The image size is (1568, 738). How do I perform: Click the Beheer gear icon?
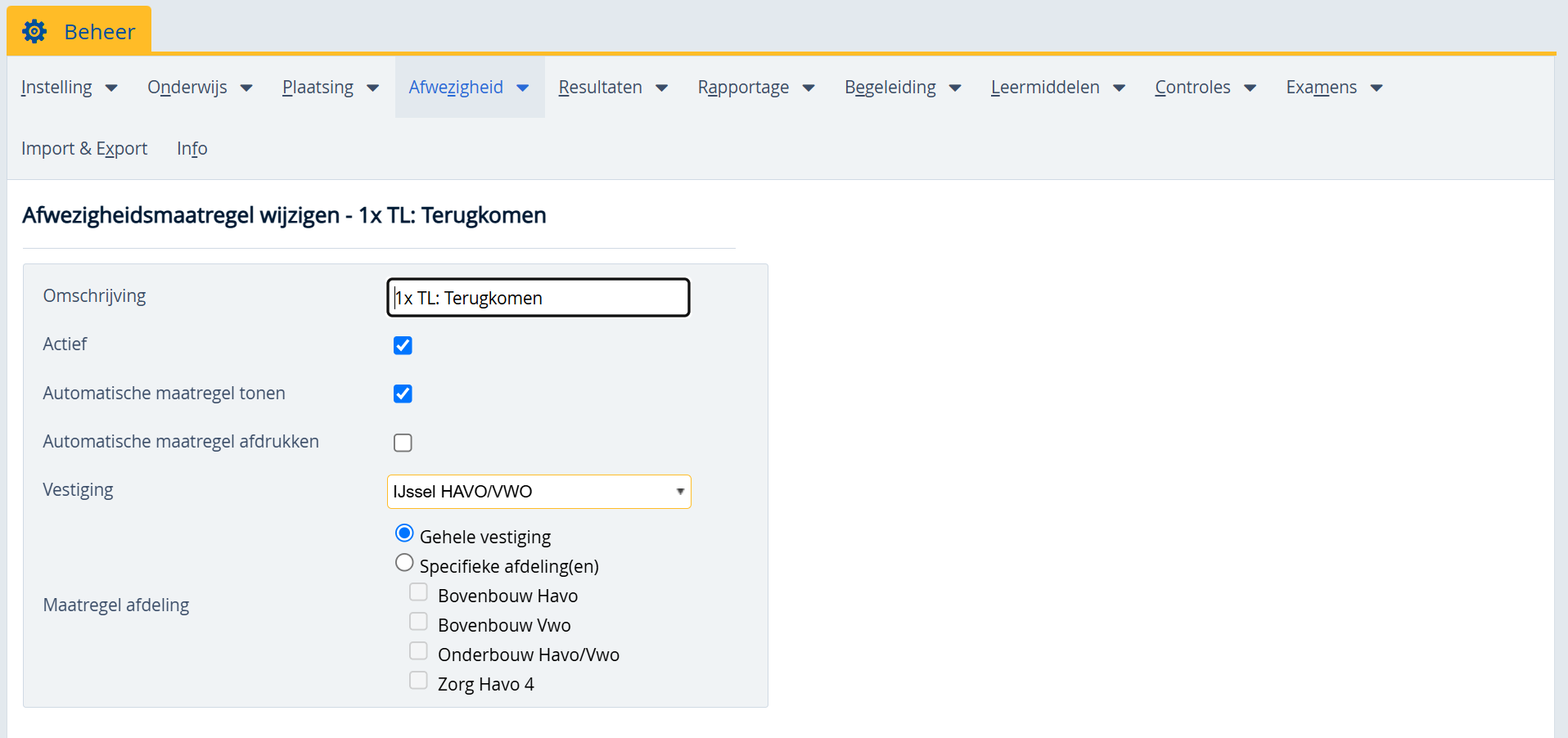pyautogui.click(x=34, y=32)
